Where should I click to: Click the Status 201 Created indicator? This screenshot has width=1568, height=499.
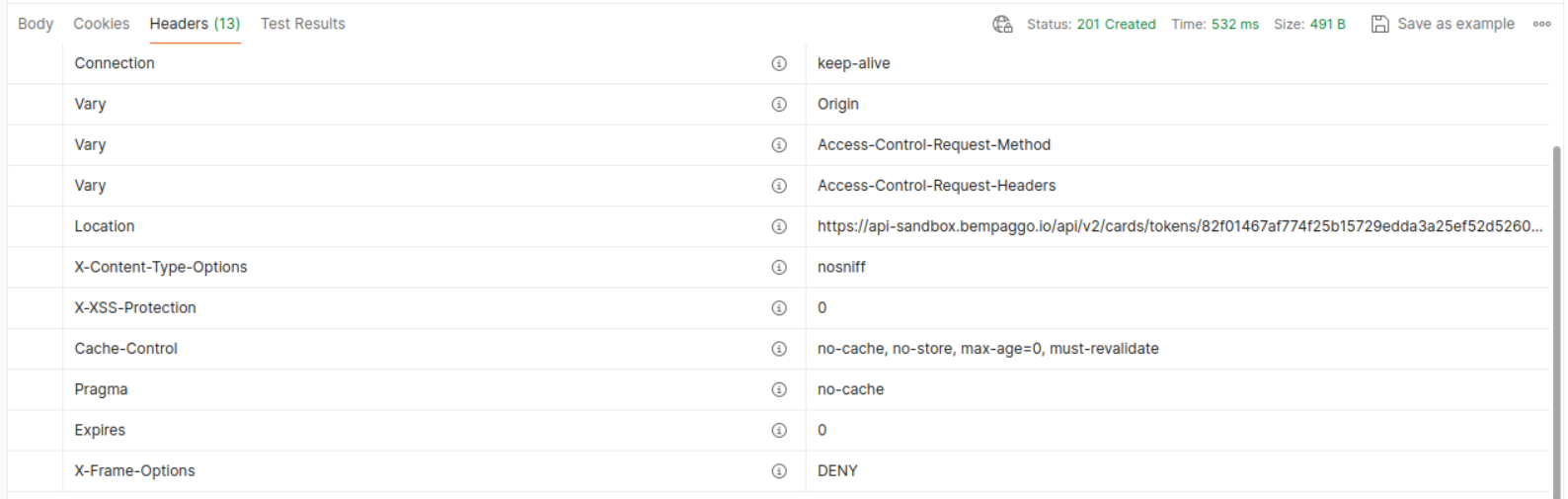coord(1091,24)
